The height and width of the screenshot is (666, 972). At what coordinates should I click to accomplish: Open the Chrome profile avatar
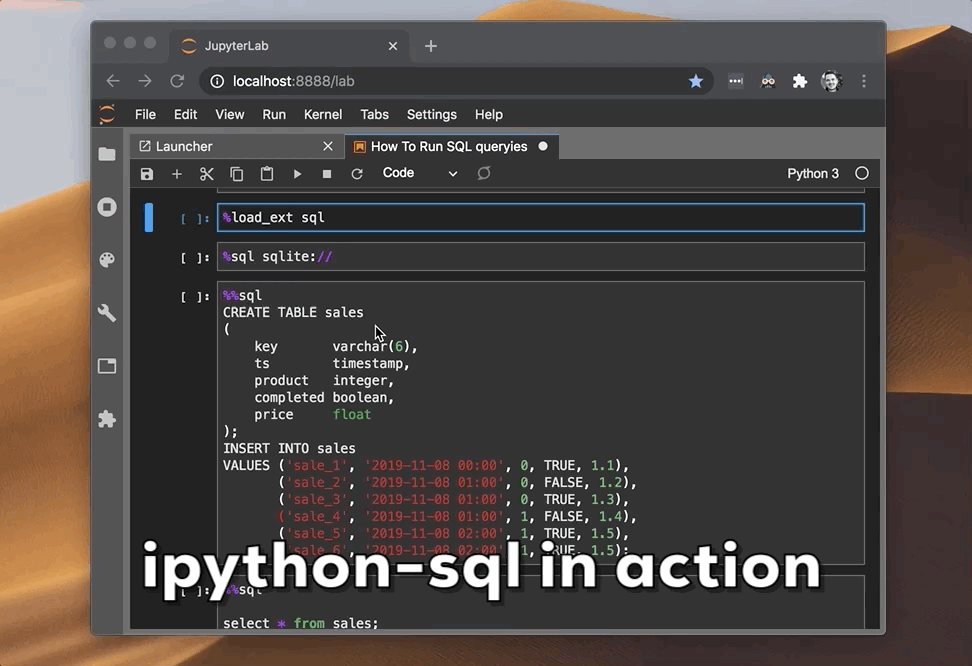click(x=831, y=81)
